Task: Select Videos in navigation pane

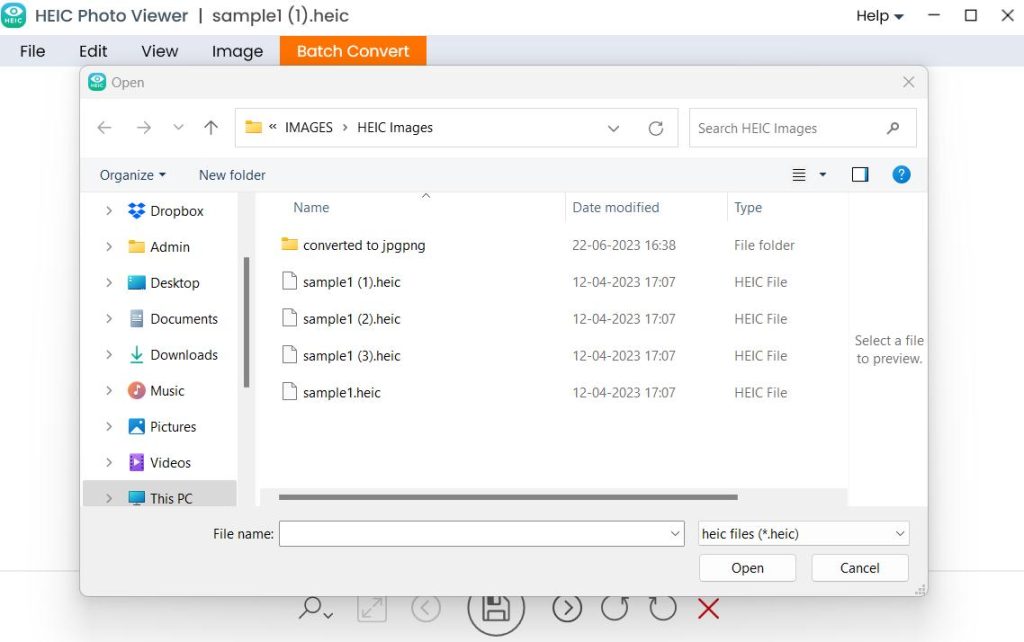Action: [170, 462]
